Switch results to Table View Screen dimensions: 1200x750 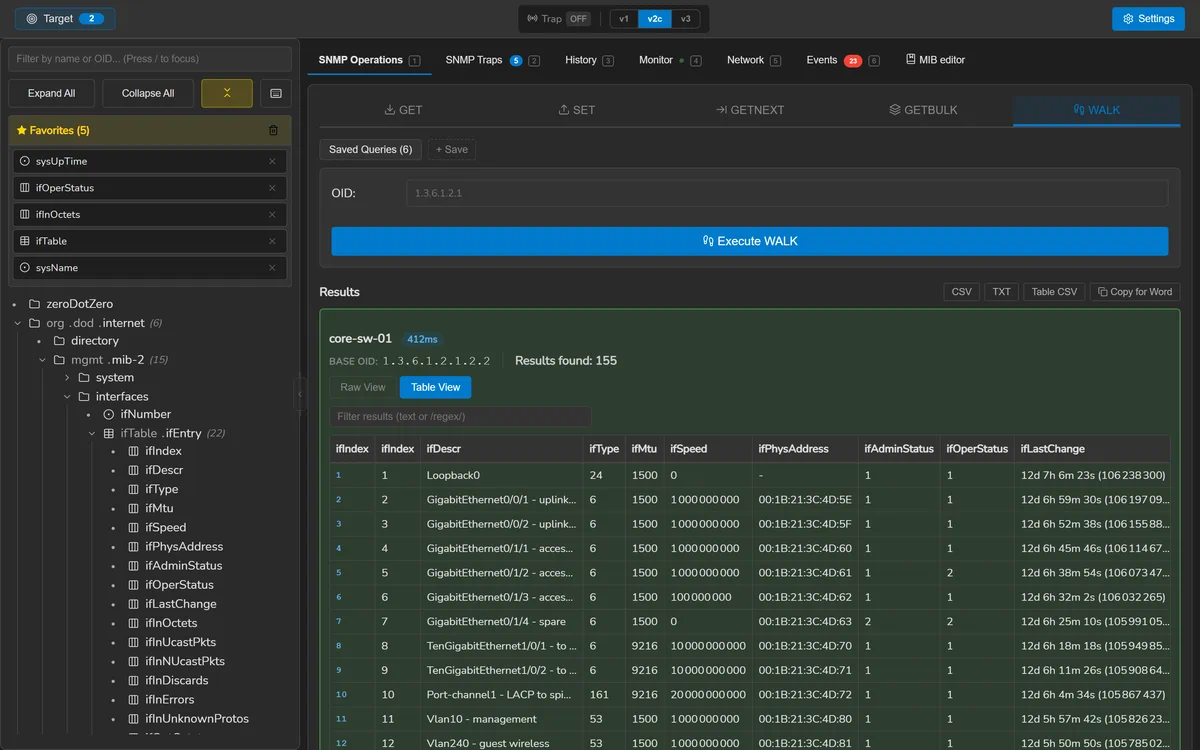click(x=435, y=387)
